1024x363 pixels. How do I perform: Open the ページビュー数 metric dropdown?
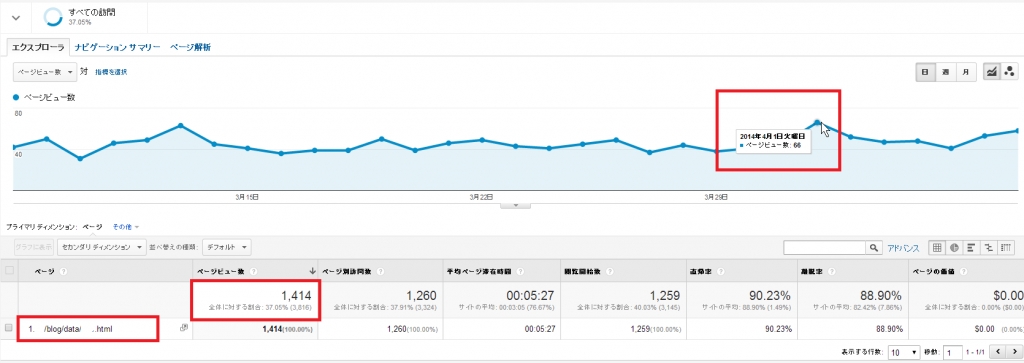point(44,72)
